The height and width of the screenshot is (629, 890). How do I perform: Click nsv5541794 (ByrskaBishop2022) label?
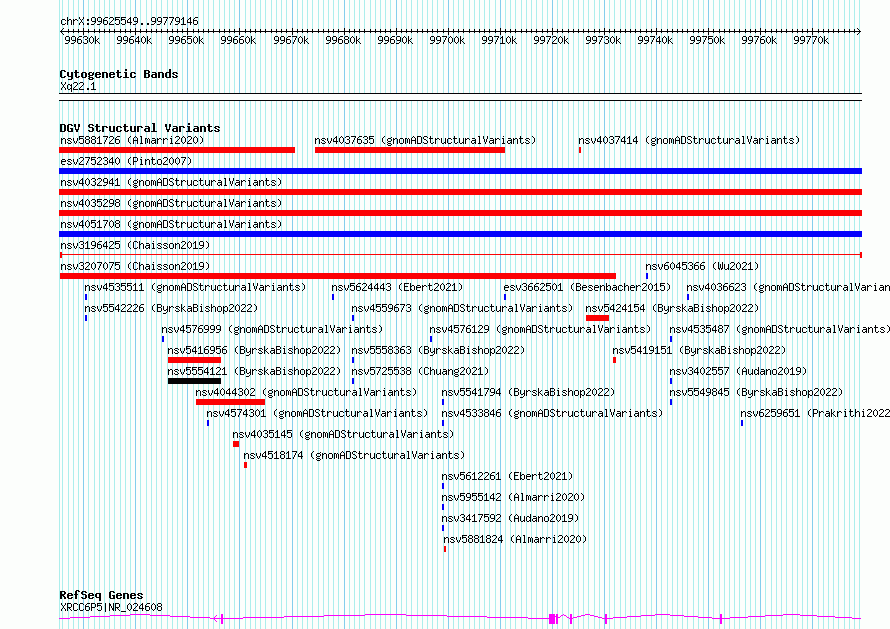click(528, 392)
